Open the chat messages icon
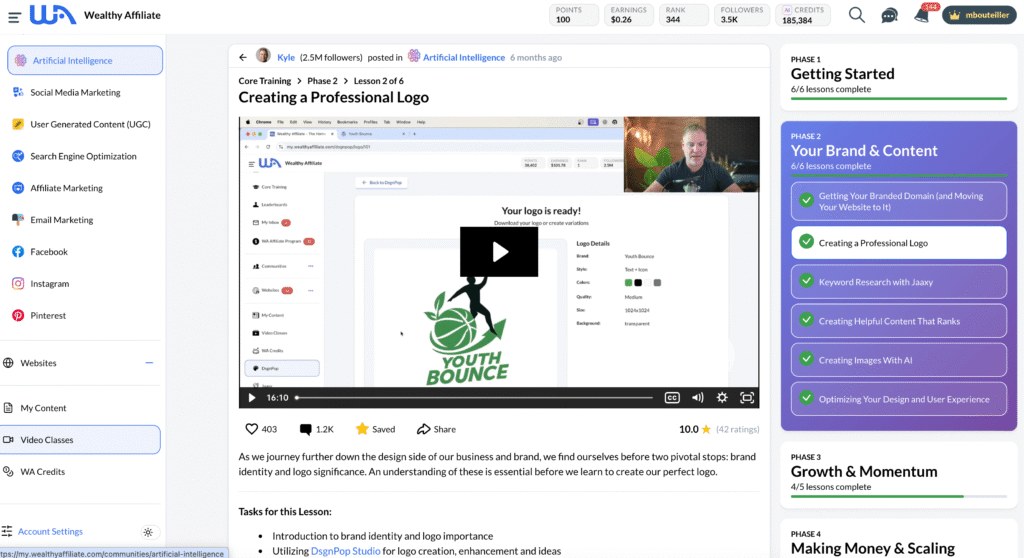The image size is (1024, 558). click(889, 16)
